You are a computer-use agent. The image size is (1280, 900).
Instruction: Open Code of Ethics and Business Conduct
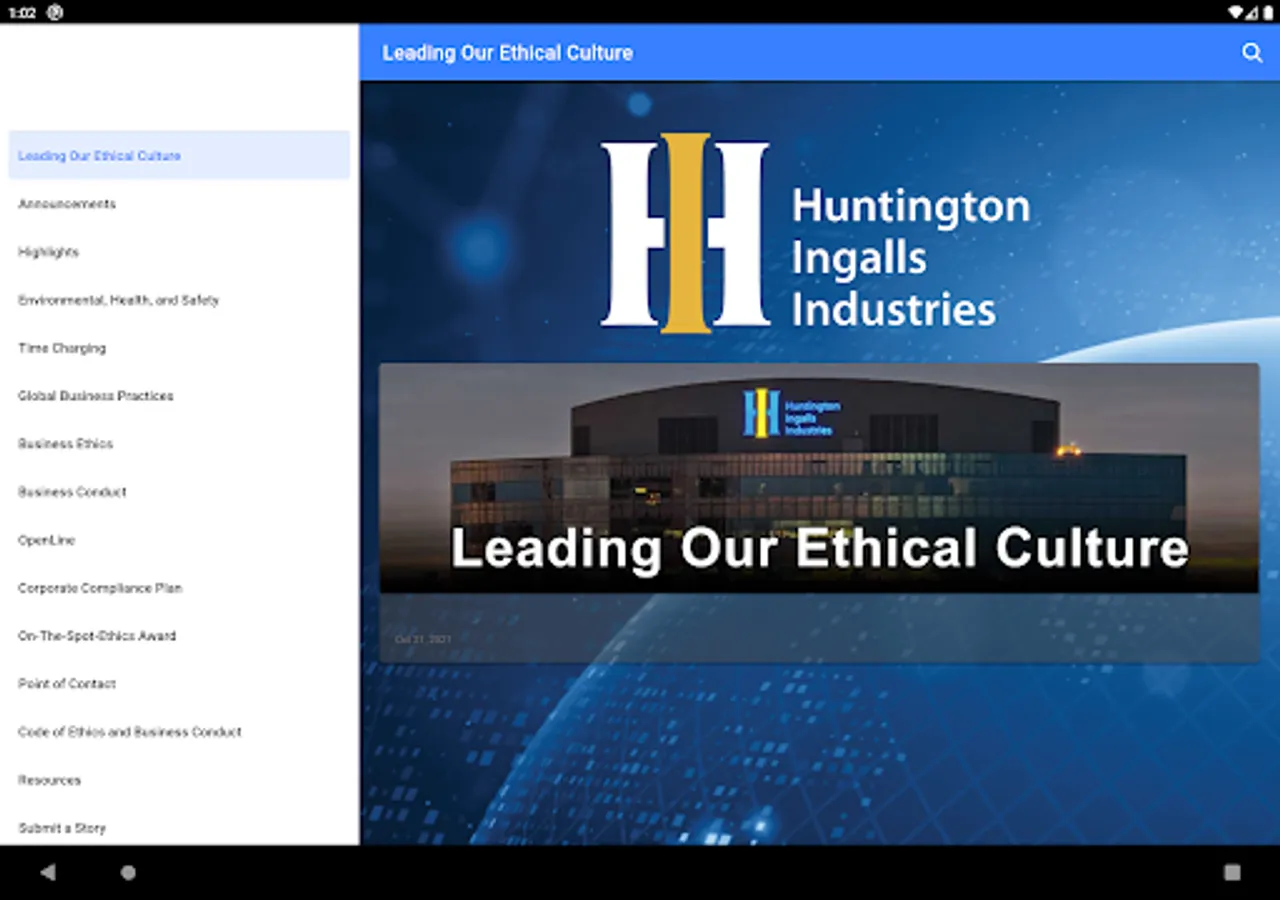[179, 732]
